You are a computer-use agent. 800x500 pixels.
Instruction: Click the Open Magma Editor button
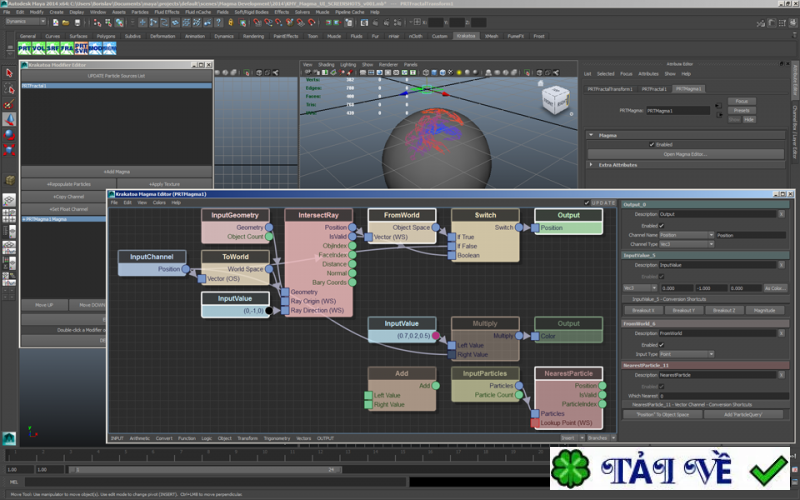pyautogui.click(x=684, y=154)
